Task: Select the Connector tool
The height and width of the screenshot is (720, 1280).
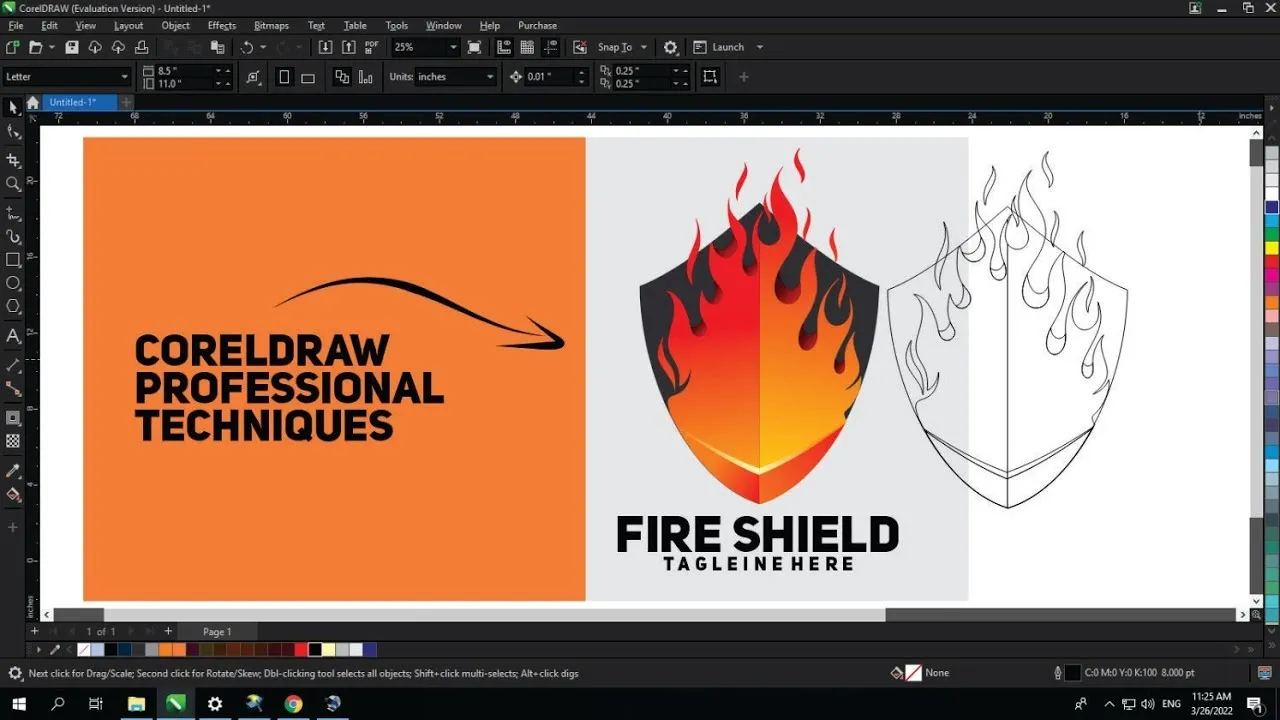Action: tap(13, 388)
